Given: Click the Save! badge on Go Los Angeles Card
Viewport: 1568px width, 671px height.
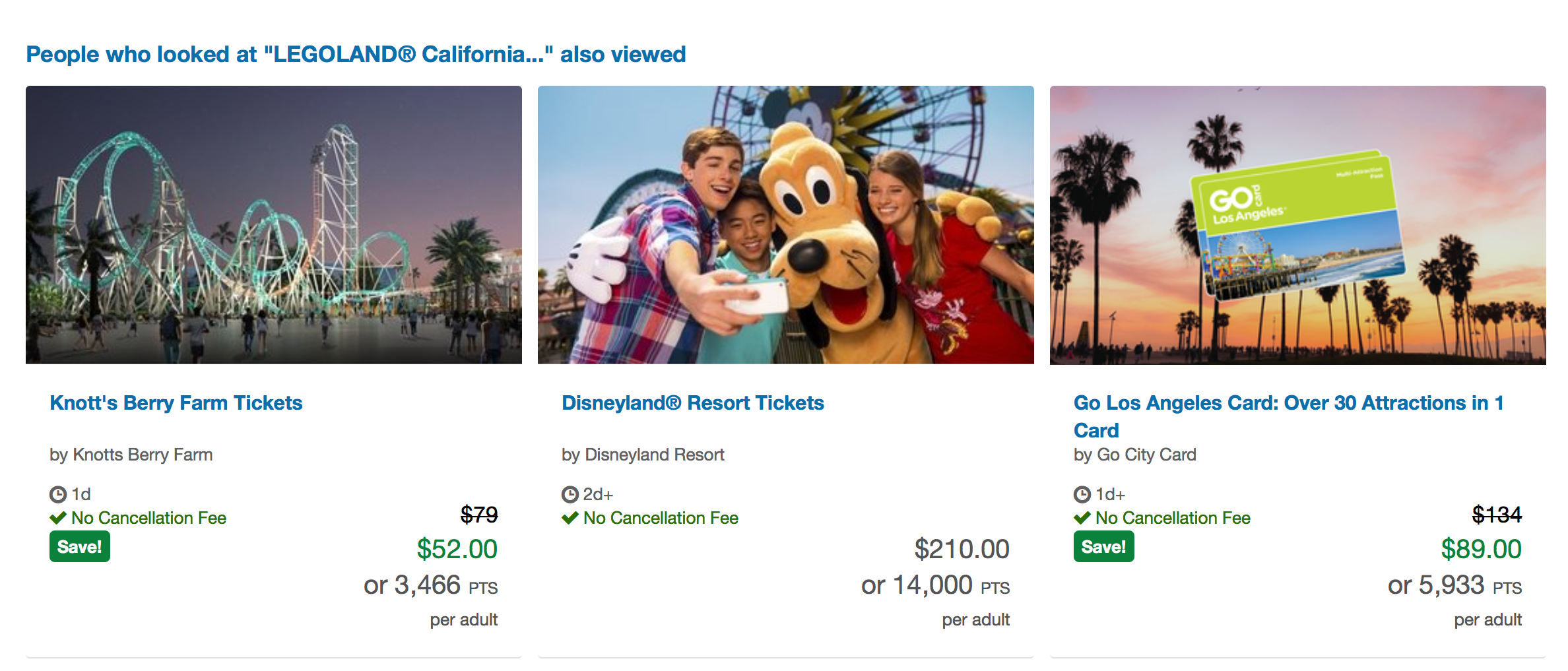Looking at the screenshot, I should pyautogui.click(x=1103, y=547).
